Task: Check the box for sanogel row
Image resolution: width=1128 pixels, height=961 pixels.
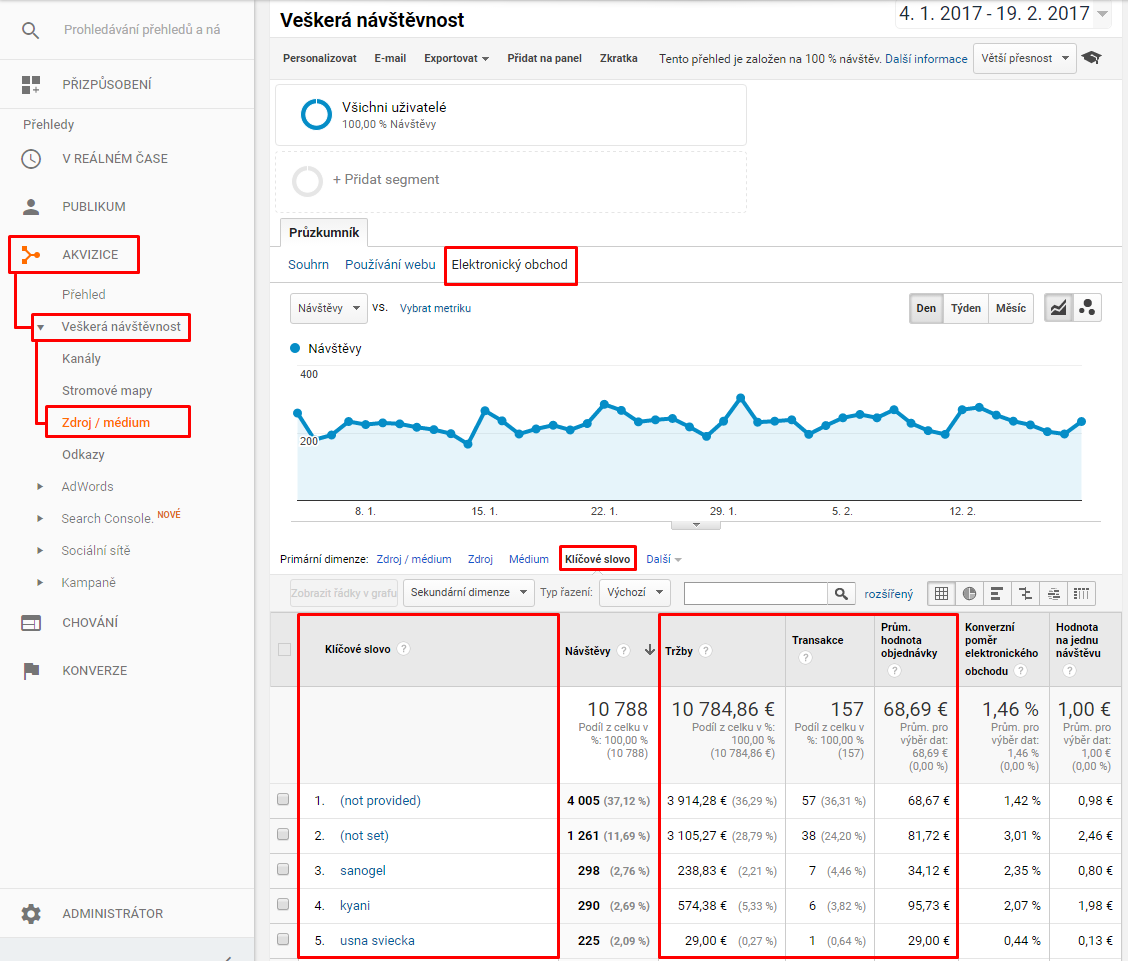Action: pyautogui.click(x=283, y=870)
